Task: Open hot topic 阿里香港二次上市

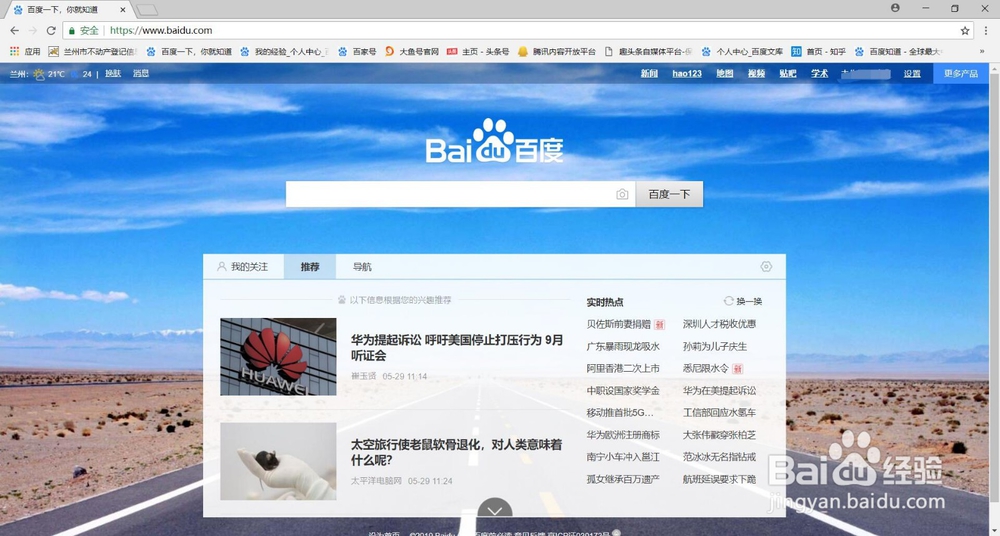Action: (x=623, y=368)
